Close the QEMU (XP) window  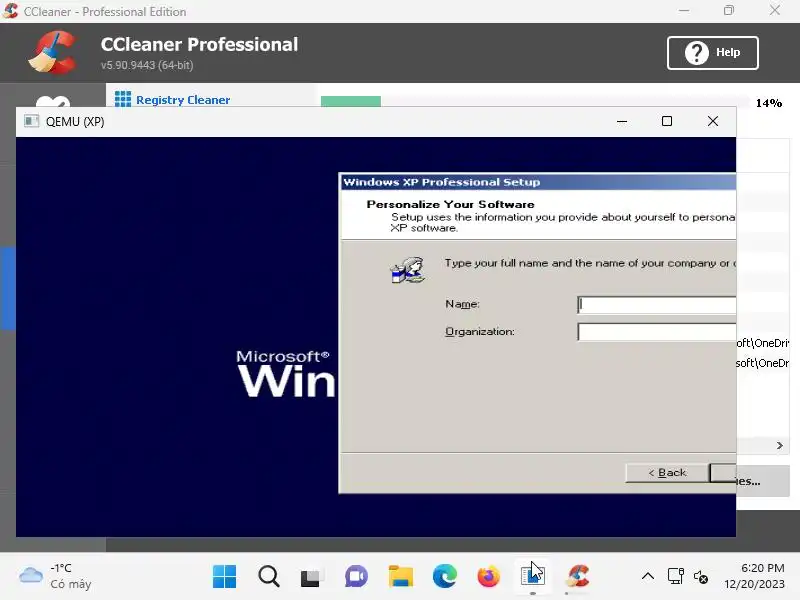[x=713, y=121]
